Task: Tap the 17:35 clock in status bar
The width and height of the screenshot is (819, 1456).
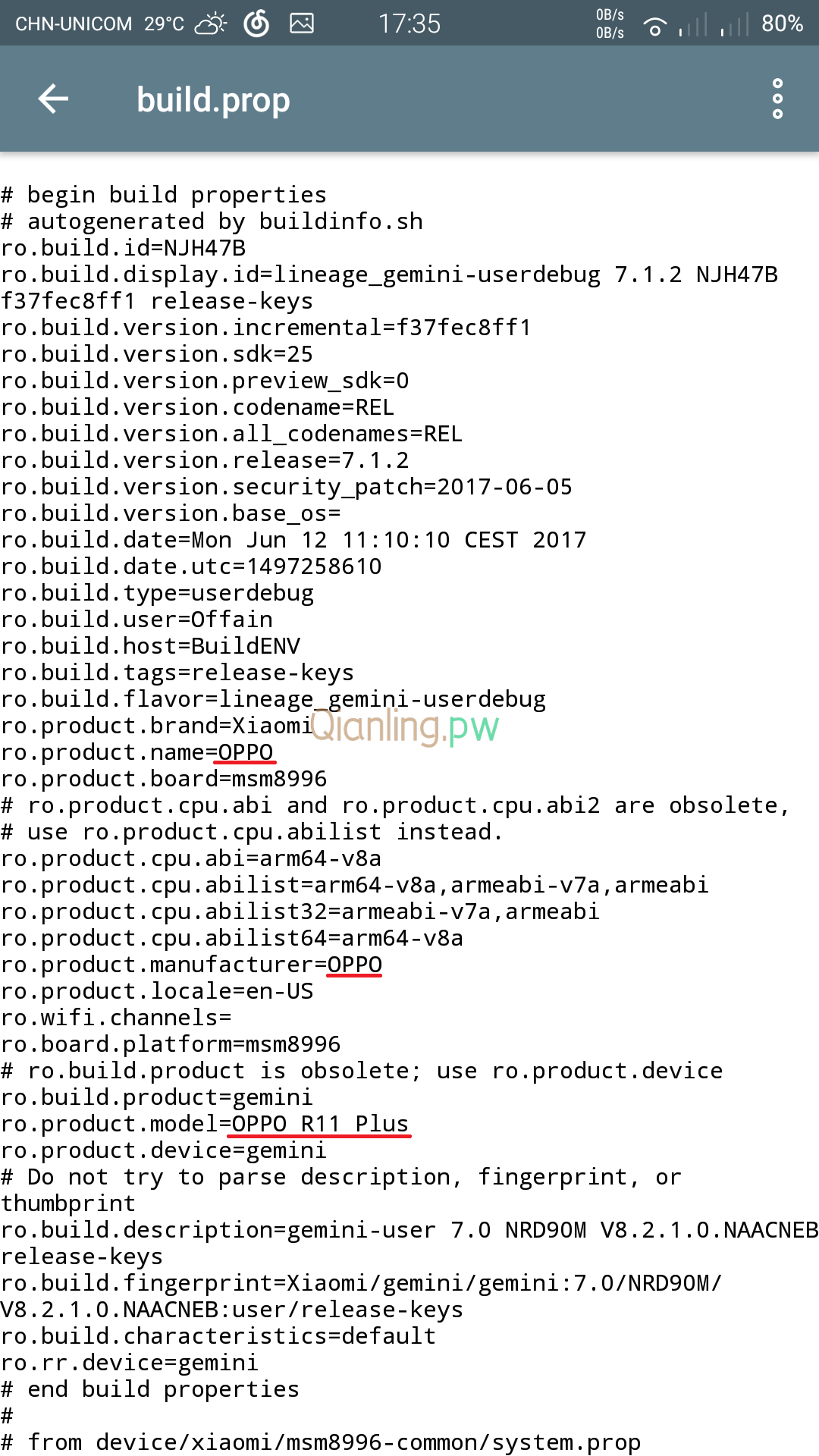Action: click(x=409, y=24)
